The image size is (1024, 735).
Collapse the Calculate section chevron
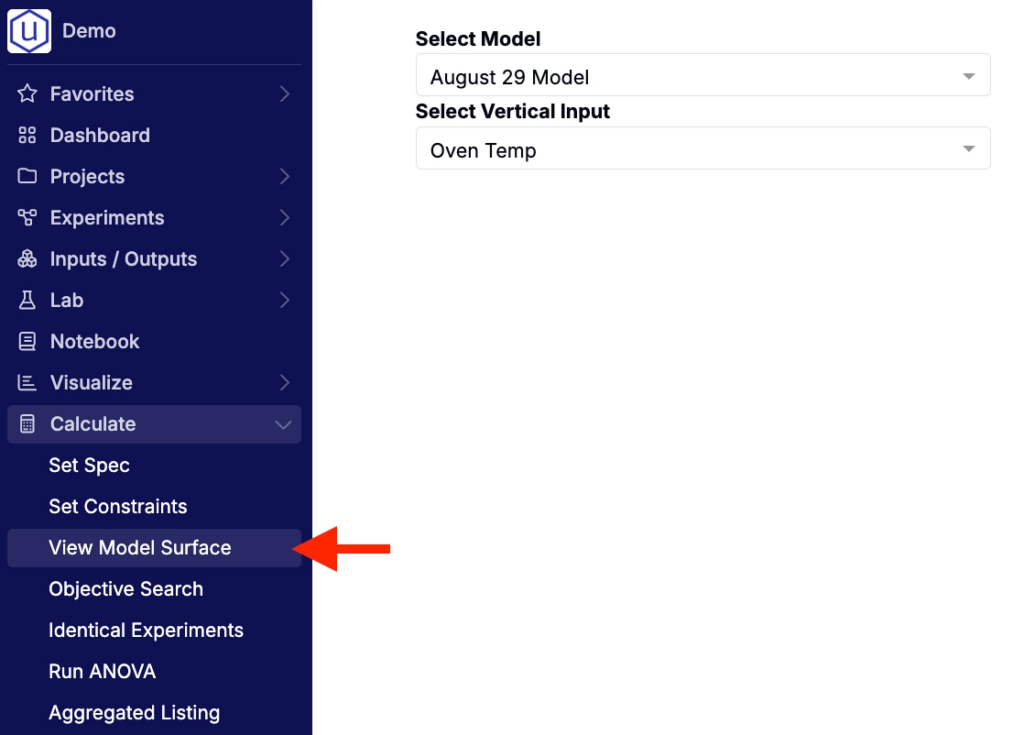[283, 425]
